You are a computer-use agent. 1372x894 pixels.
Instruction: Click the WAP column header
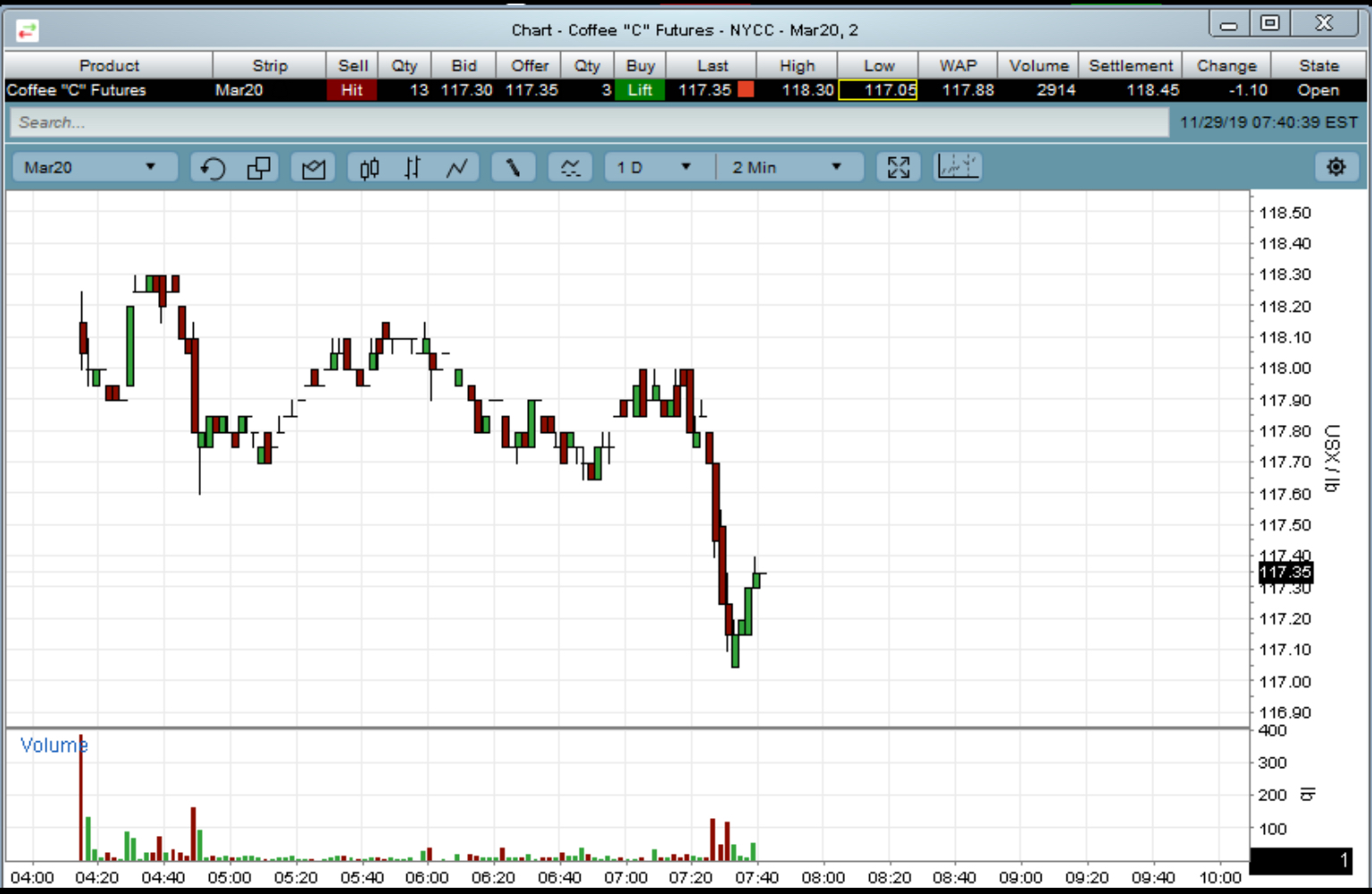click(958, 65)
